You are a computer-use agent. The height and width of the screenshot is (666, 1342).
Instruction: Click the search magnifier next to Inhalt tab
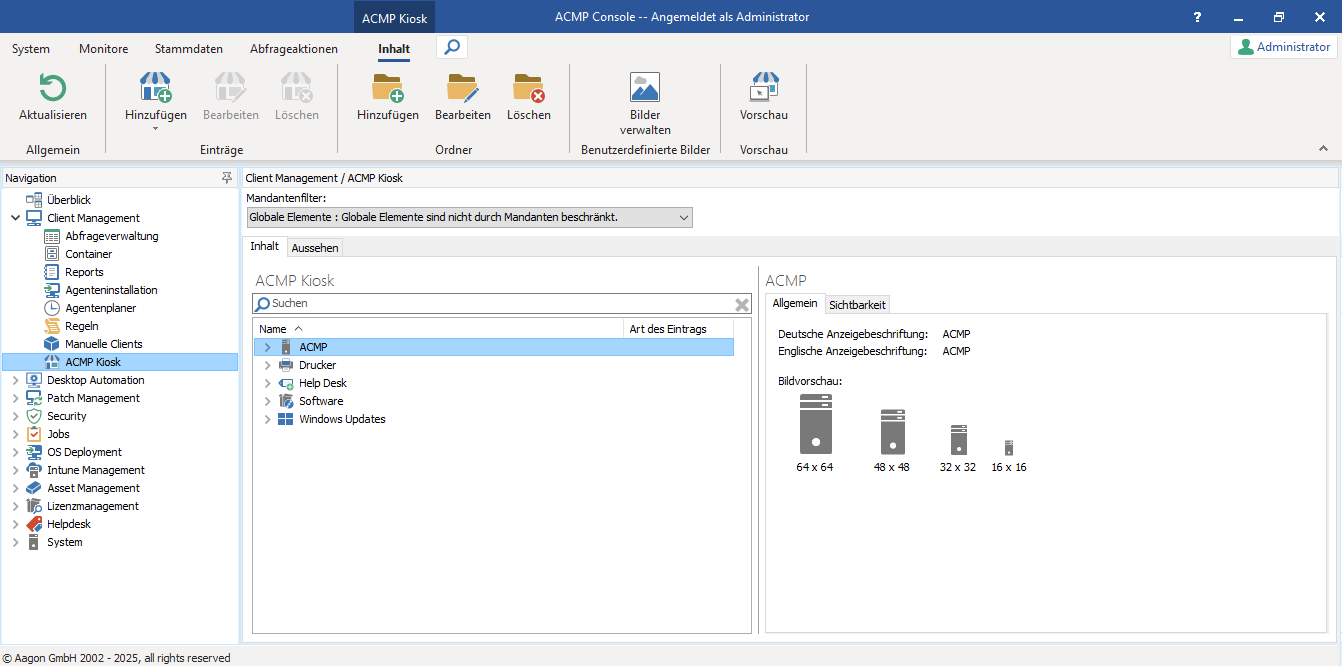[x=451, y=46]
